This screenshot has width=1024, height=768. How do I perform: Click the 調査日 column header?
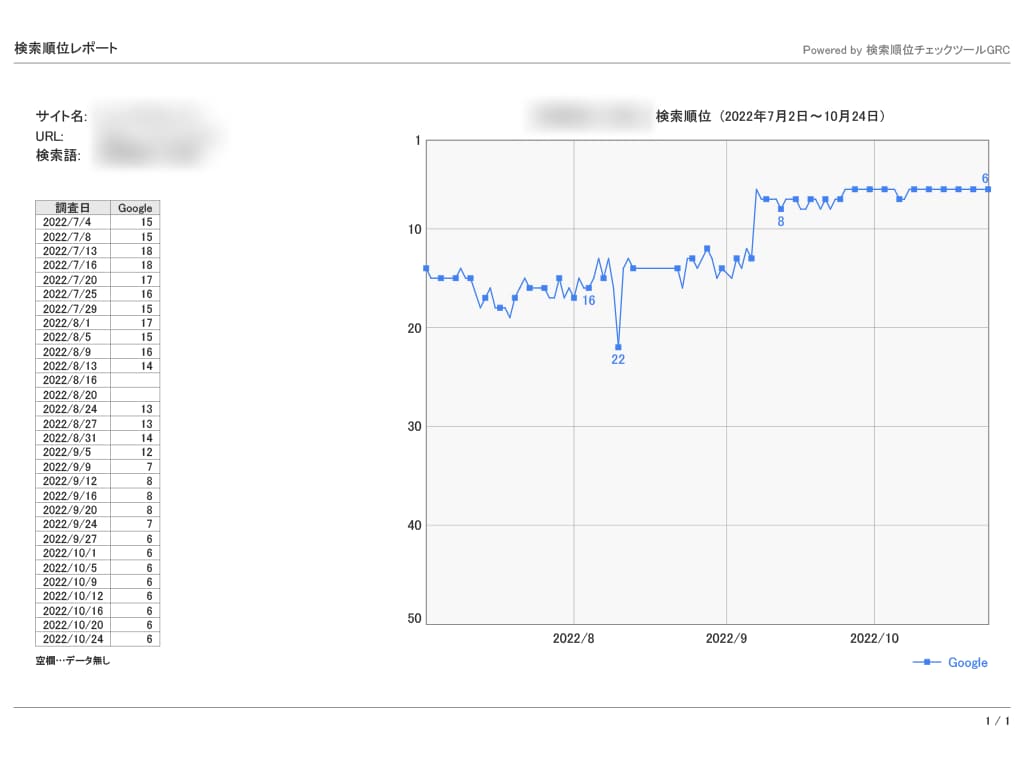pos(72,208)
